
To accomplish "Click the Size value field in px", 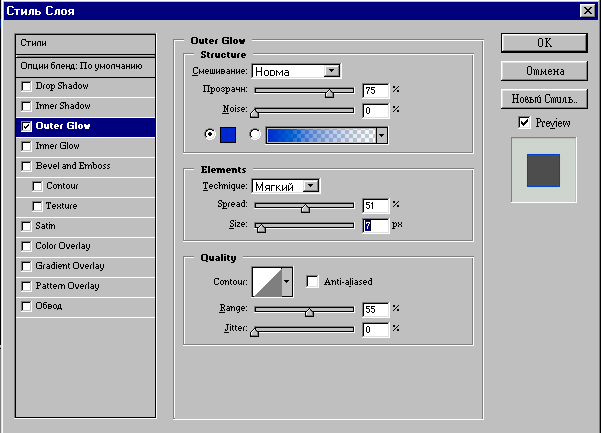I will [376, 226].
